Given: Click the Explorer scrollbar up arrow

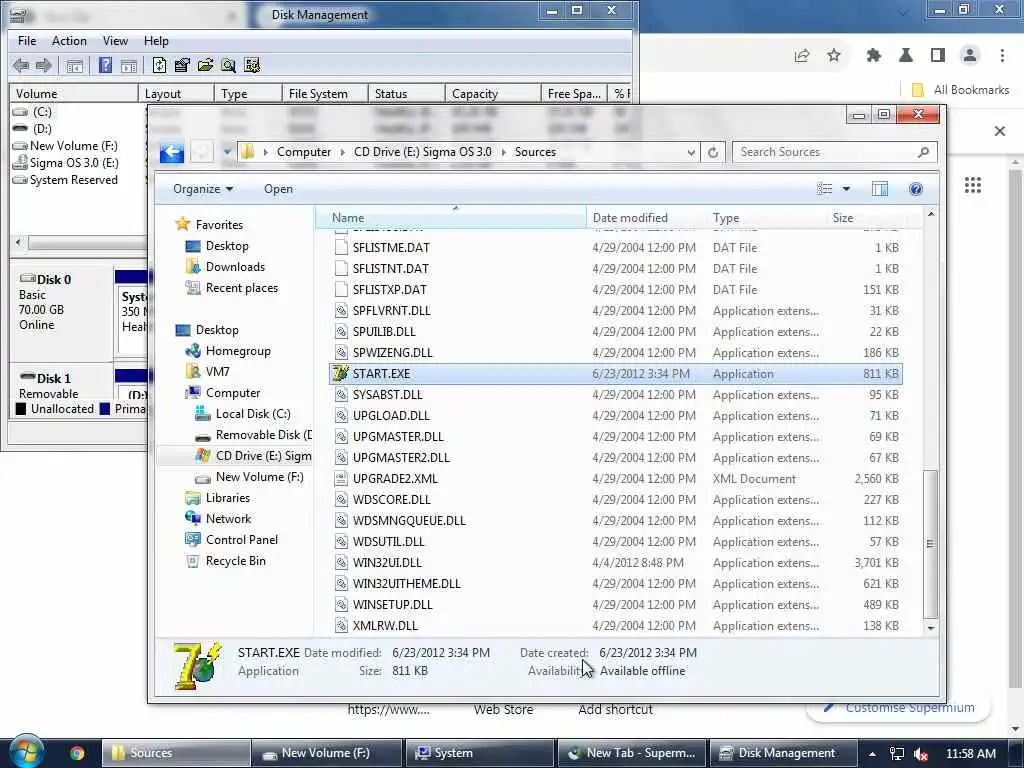Looking at the screenshot, I should (931, 215).
